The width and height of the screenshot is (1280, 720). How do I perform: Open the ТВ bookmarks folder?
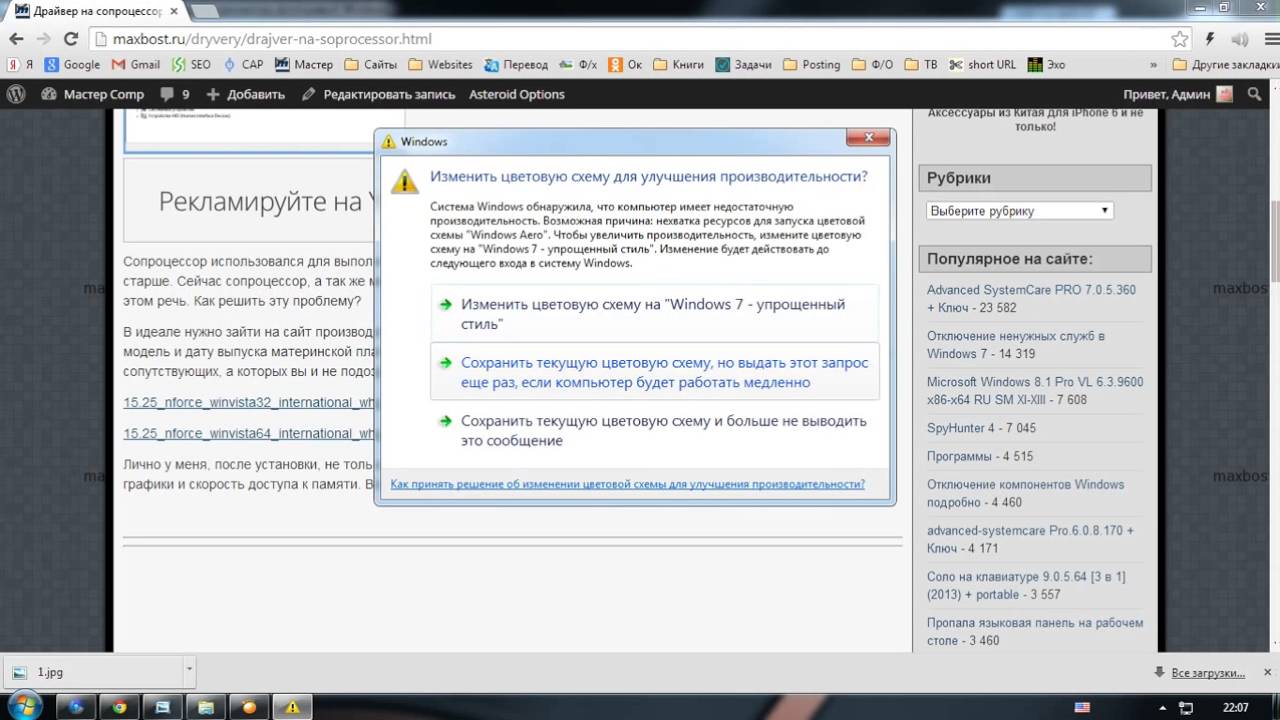(x=921, y=64)
